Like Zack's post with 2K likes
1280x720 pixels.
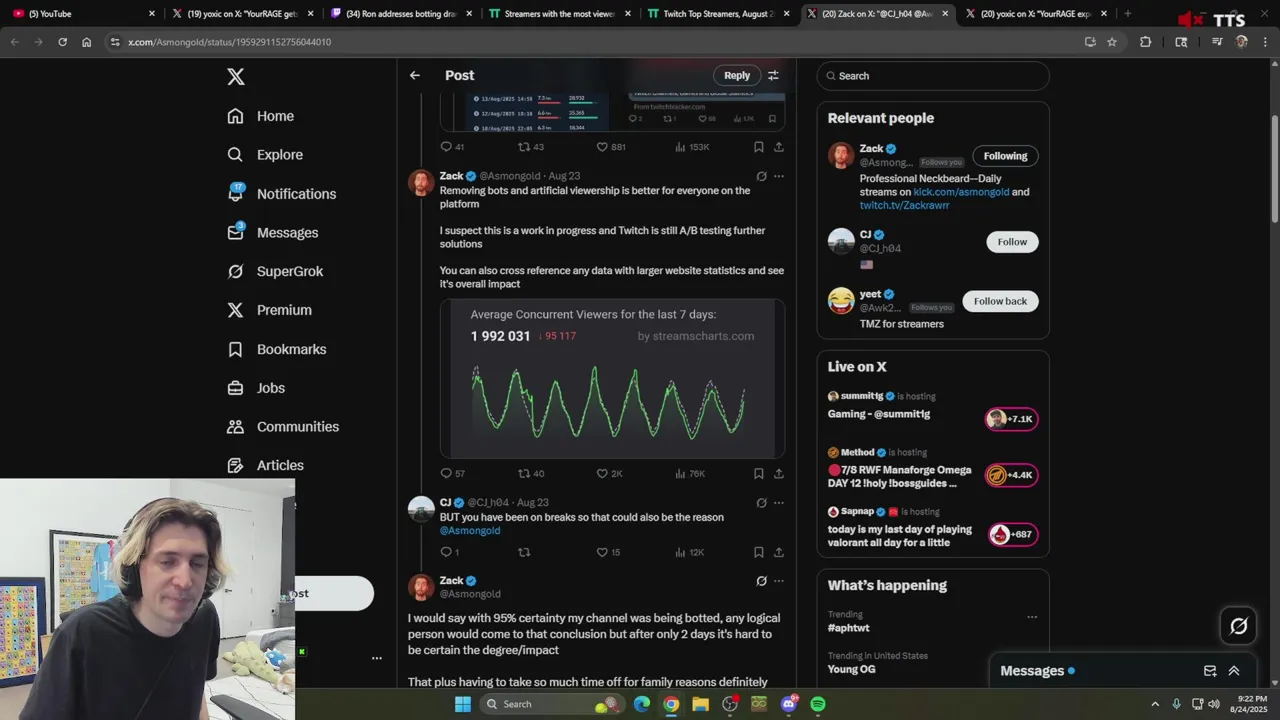pos(609,473)
